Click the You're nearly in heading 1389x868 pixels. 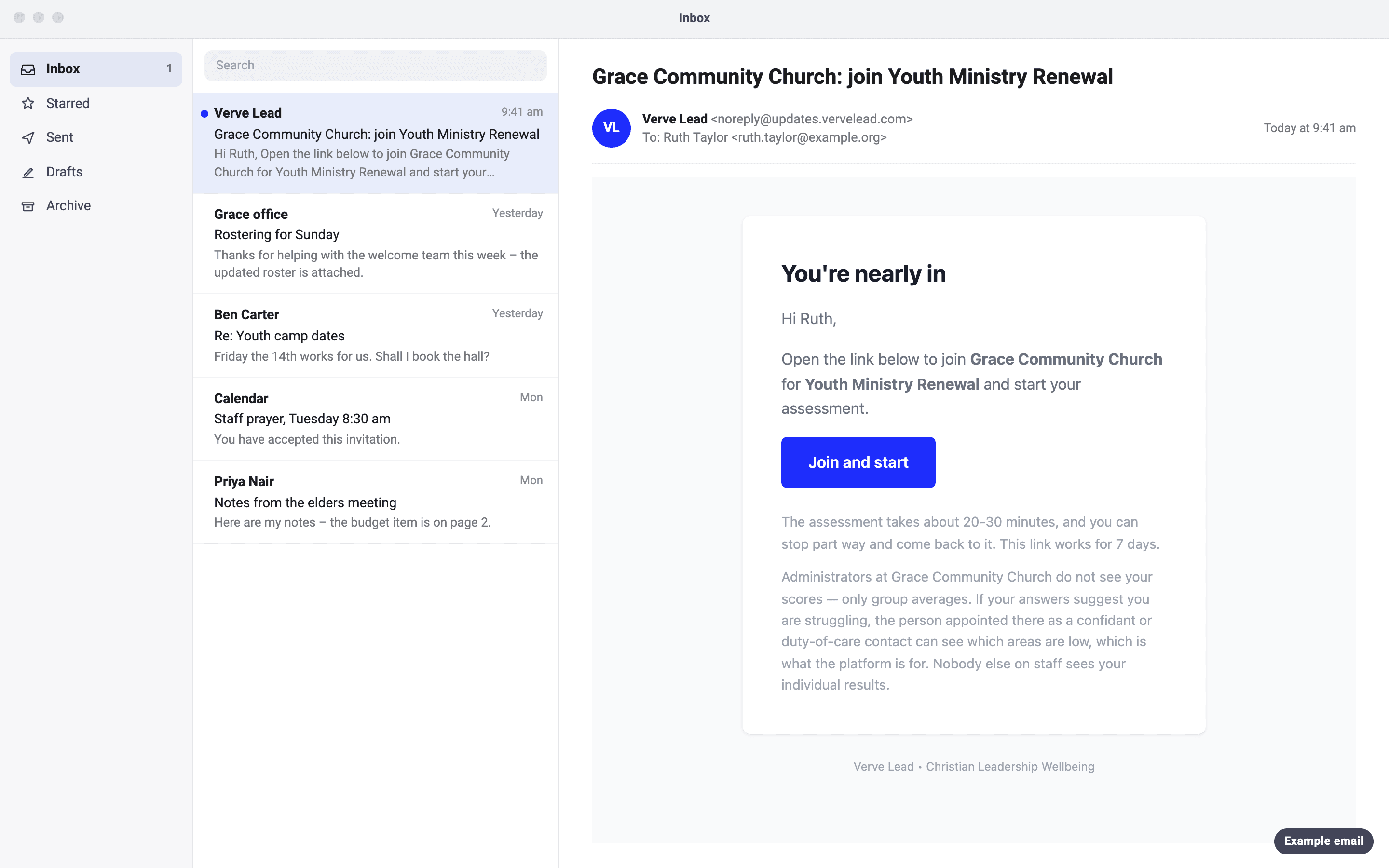(x=863, y=274)
